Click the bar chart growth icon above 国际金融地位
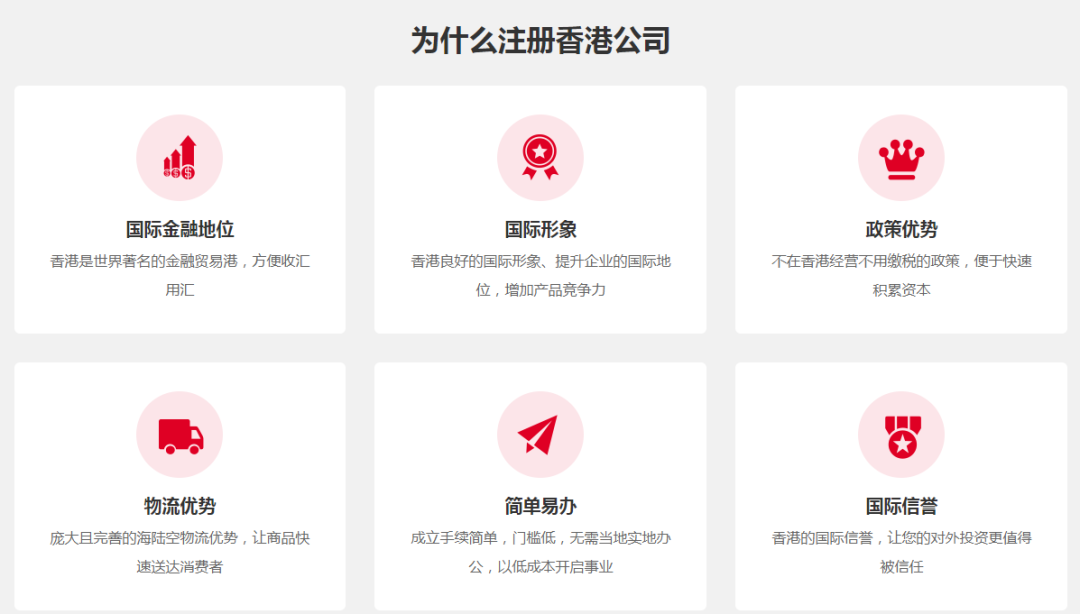 pyautogui.click(x=179, y=157)
